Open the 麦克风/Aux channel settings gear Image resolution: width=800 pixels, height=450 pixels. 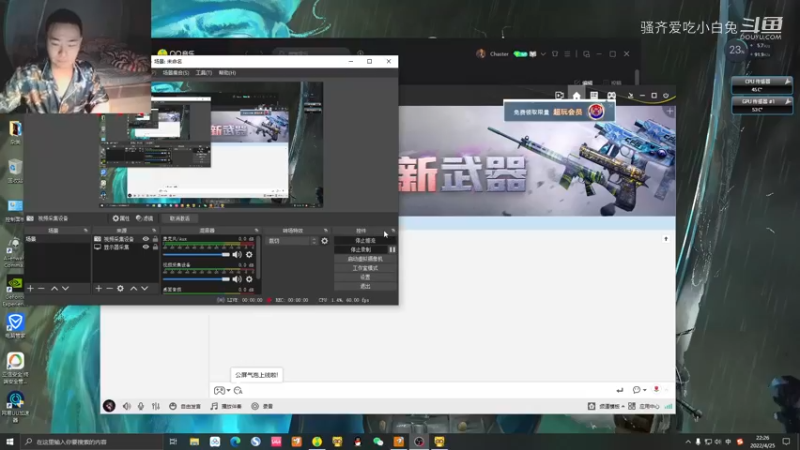249,255
